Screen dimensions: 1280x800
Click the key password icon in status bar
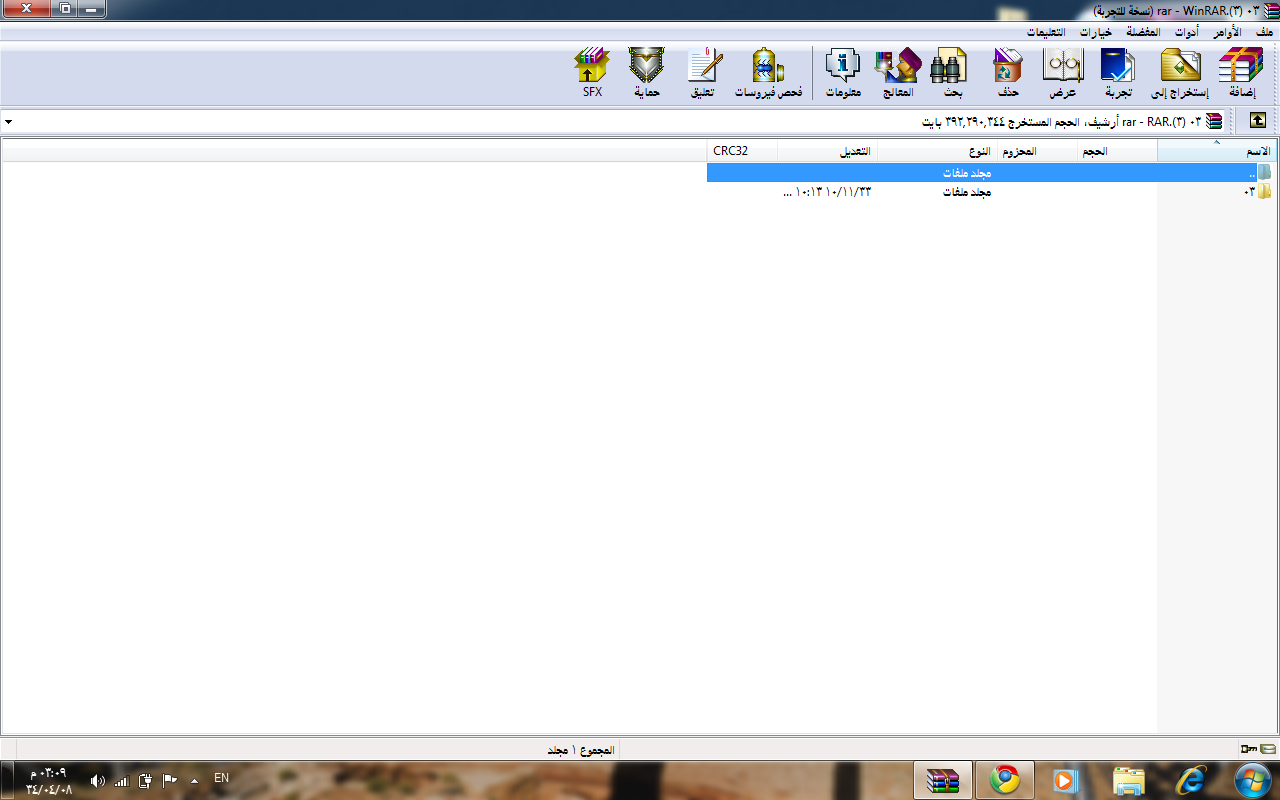1248,749
